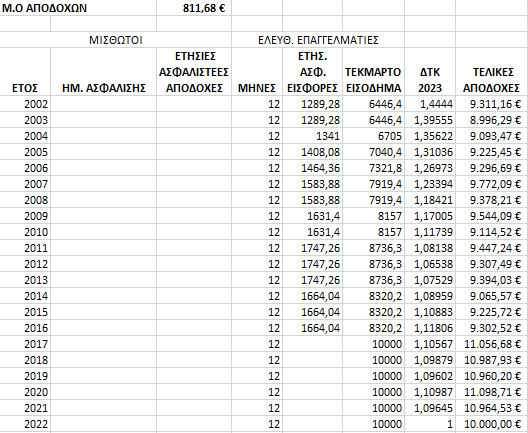The height and width of the screenshot is (433, 528).
Task: Click the year 2017 cell
Action: coord(25,344)
